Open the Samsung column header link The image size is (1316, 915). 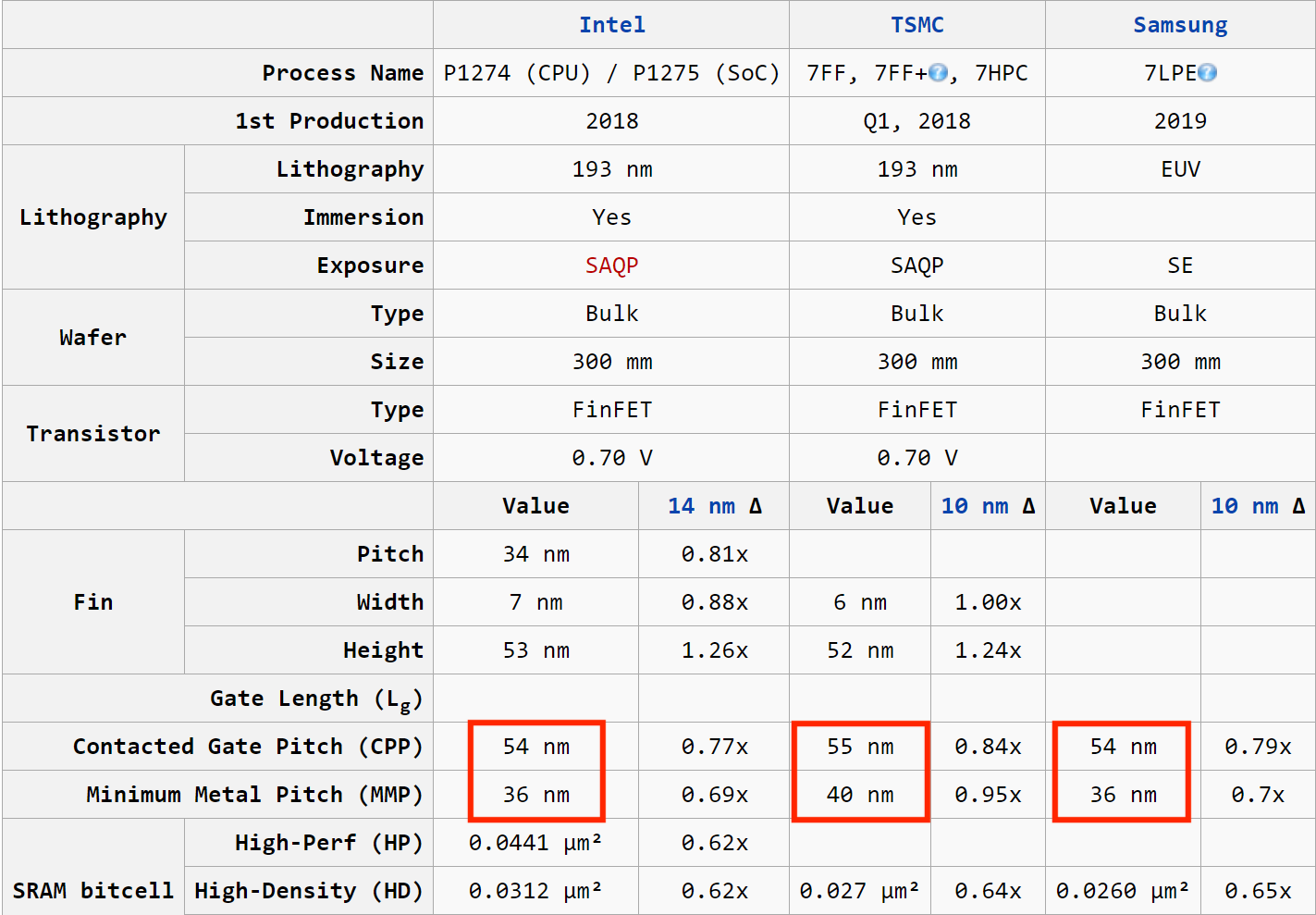[x=1181, y=25]
